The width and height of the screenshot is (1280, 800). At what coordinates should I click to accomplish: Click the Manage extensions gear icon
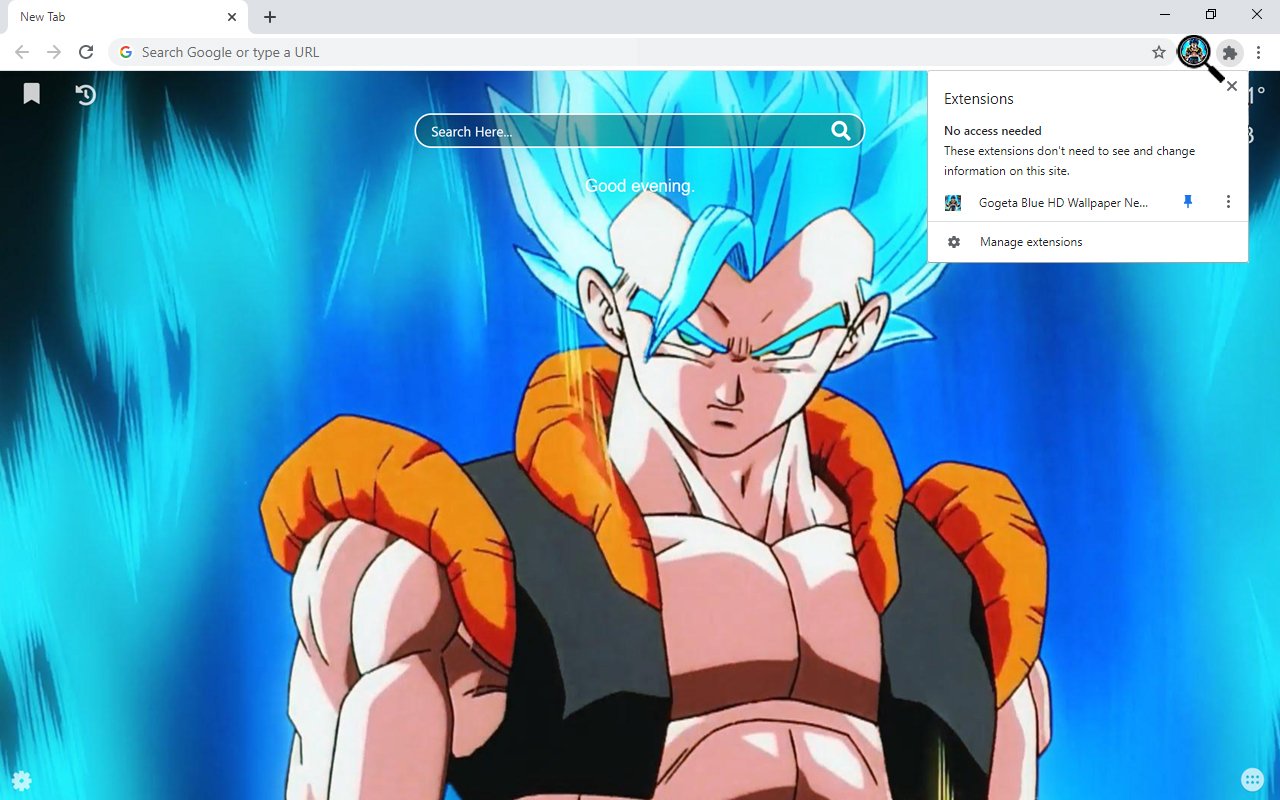point(954,242)
